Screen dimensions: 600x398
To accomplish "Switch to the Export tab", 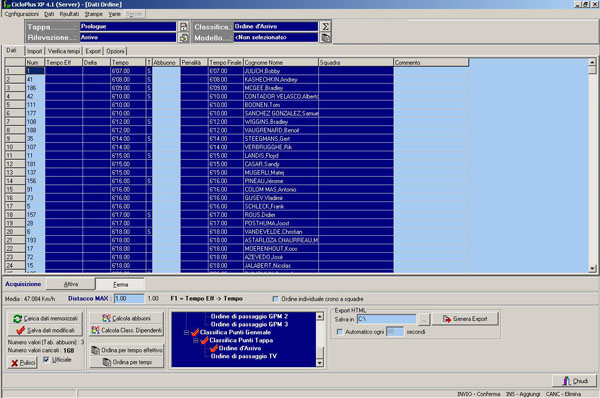I will [93, 51].
